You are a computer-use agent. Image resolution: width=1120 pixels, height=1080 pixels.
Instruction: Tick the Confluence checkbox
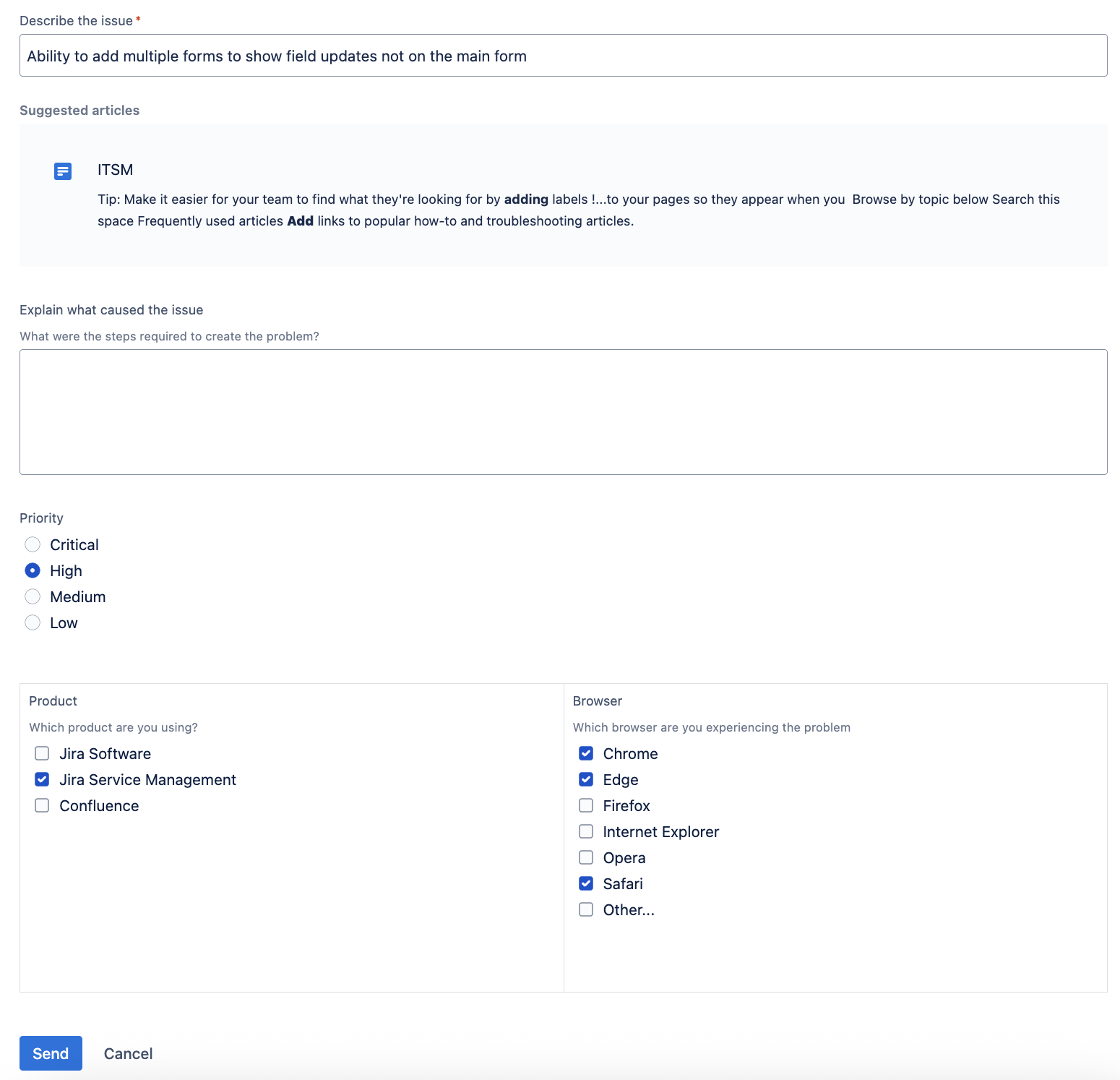[x=42, y=805]
